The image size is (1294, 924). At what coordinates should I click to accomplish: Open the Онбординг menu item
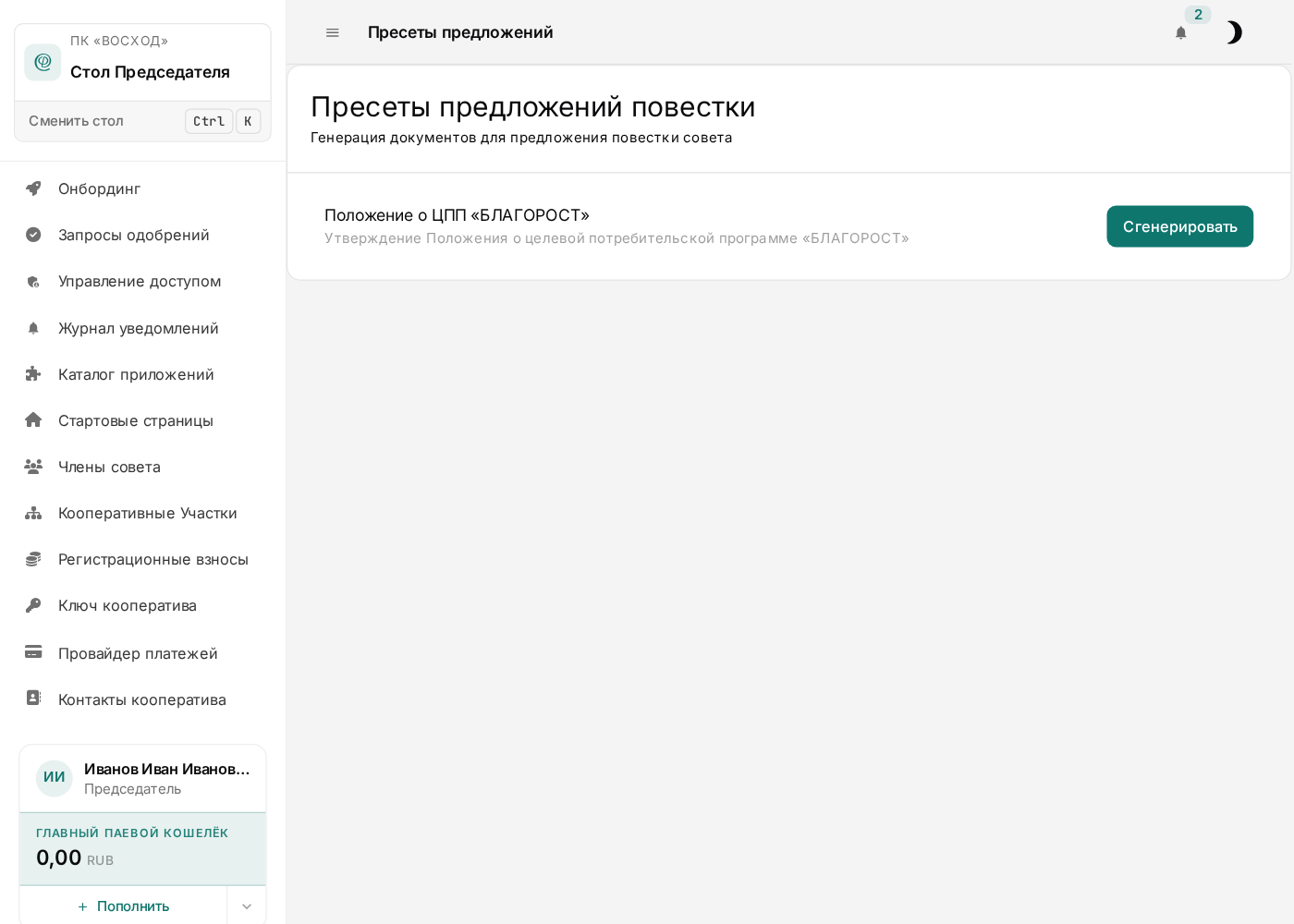(x=142, y=188)
